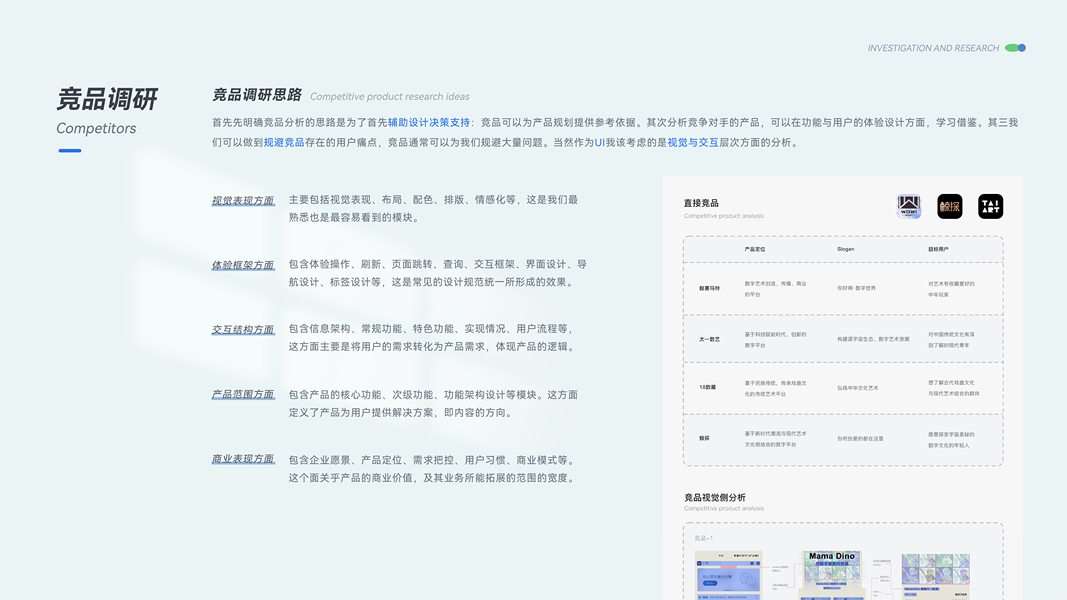Select the 太一数艺 table row label
The height and width of the screenshot is (600, 1067).
click(709, 339)
